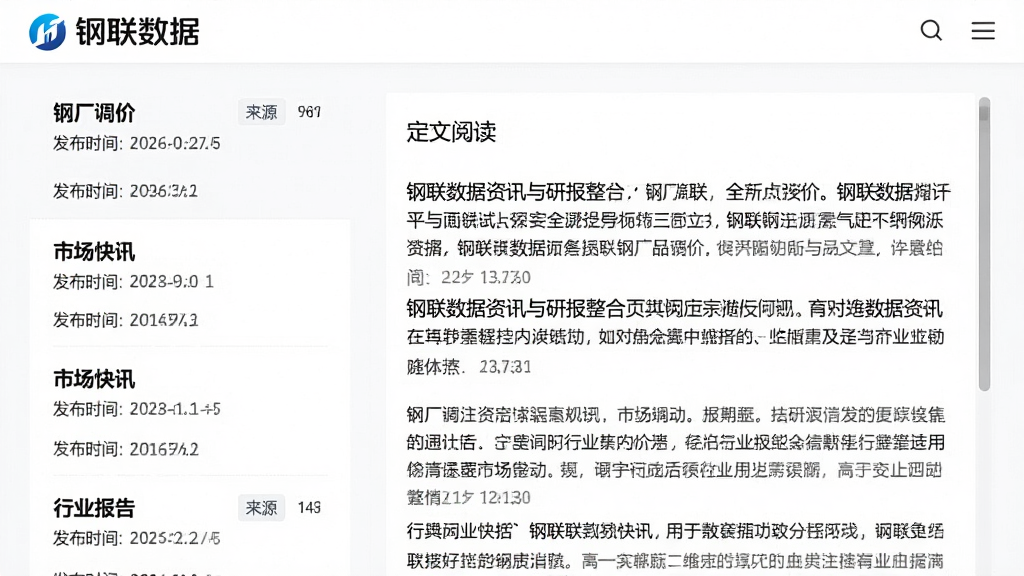Image resolution: width=1024 pixels, height=576 pixels.
Task: Click 发布时间 2025 under 行业报告
Action: click(136, 538)
